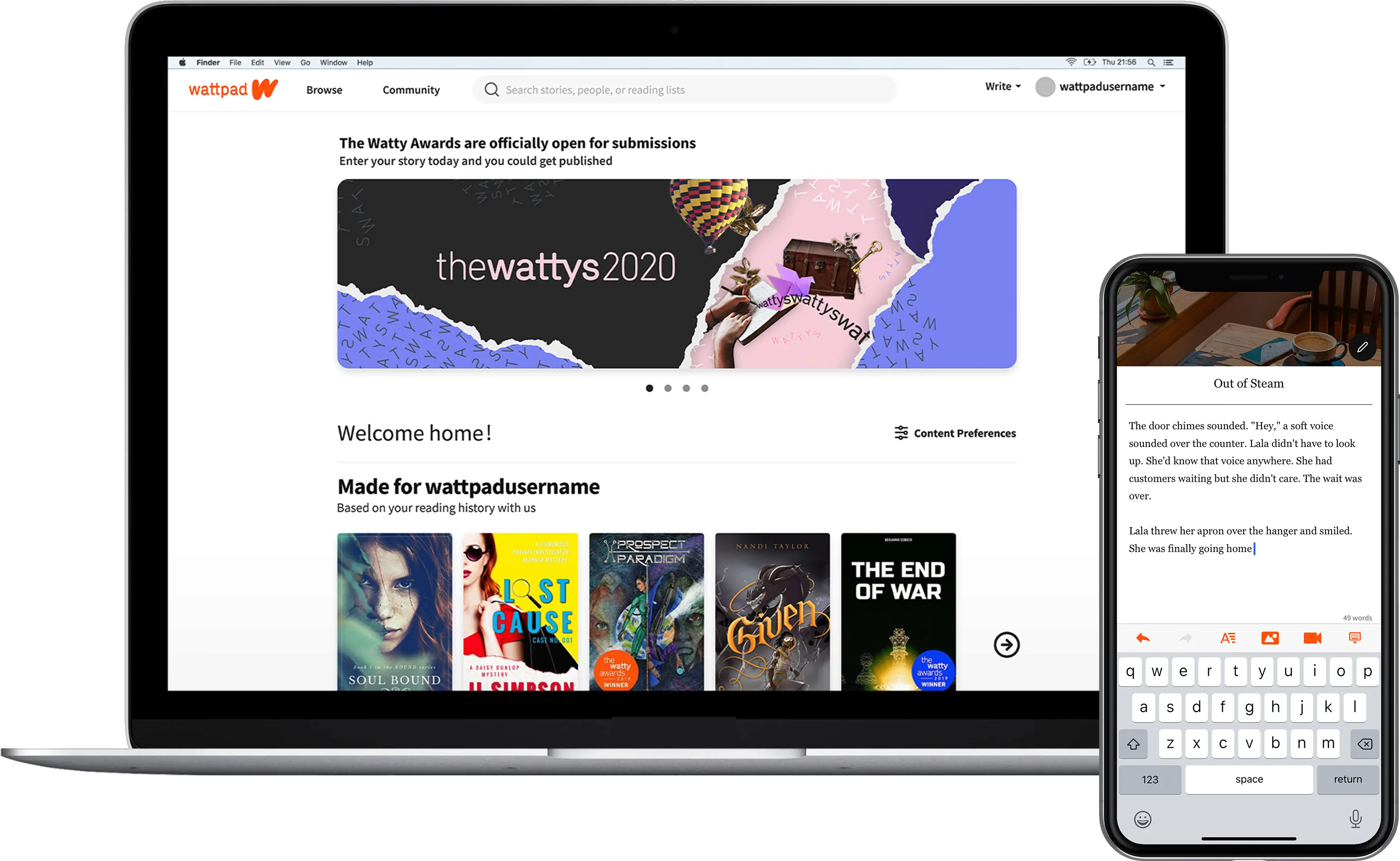Open the Browse menu tab
This screenshot has height=861, width=1400.
tap(325, 89)
